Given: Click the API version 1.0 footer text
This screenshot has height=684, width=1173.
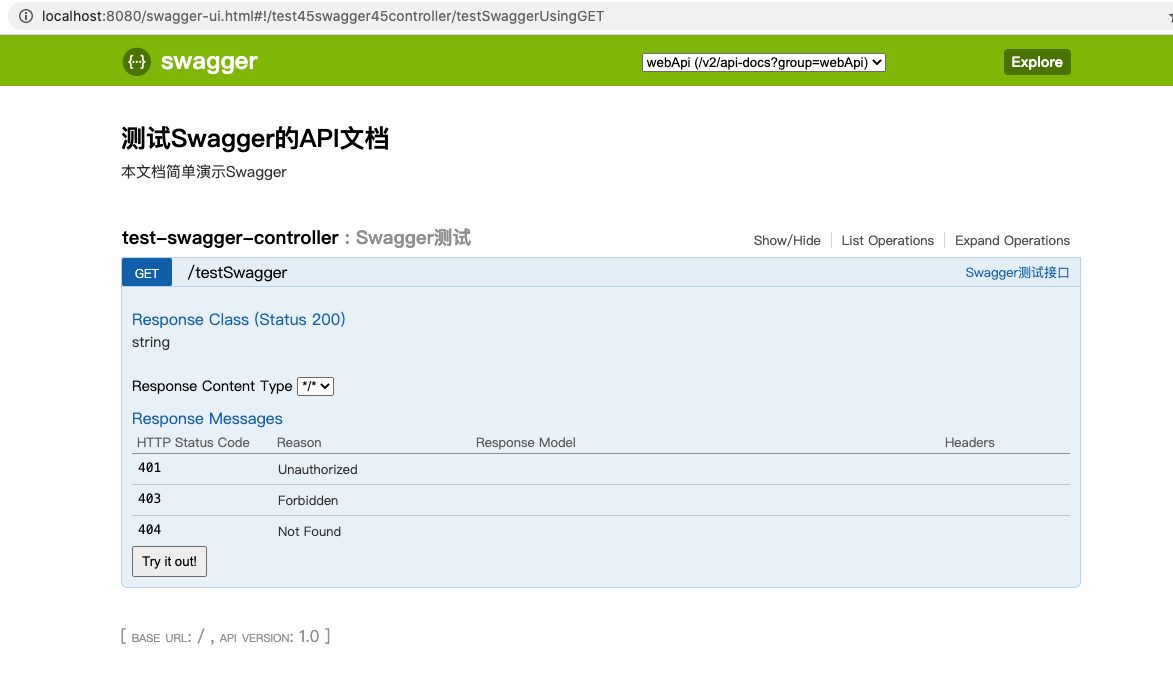Looking at the screenshot, I should click(269, 637).
